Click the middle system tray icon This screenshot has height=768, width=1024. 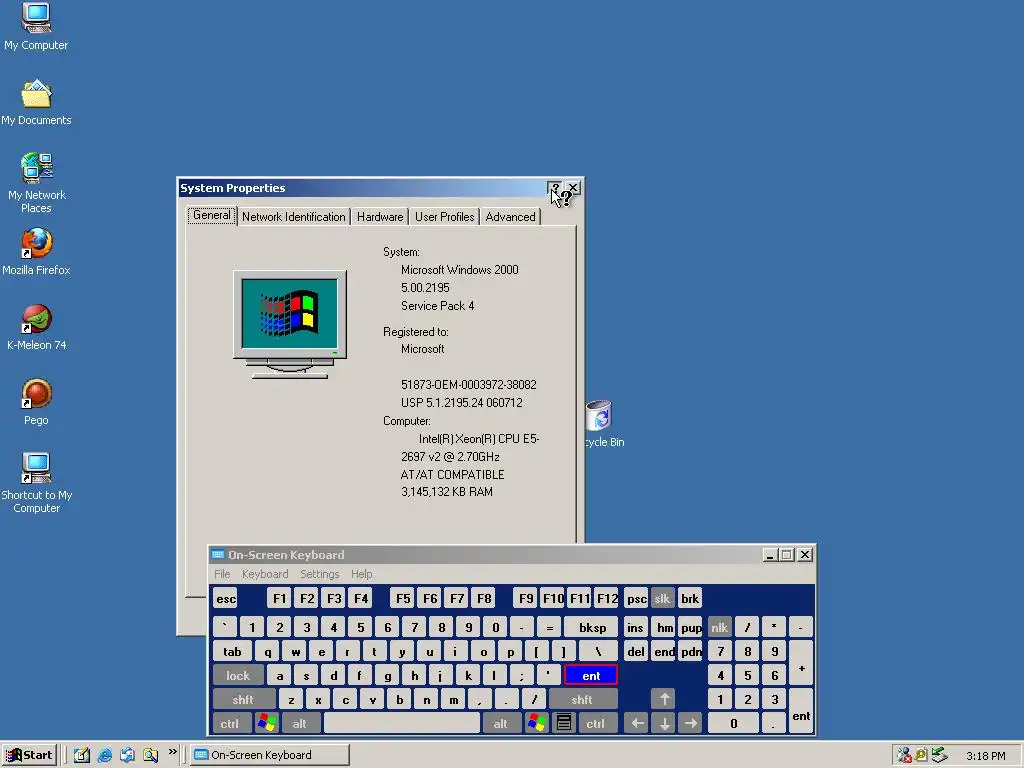[x=921, y=755]
